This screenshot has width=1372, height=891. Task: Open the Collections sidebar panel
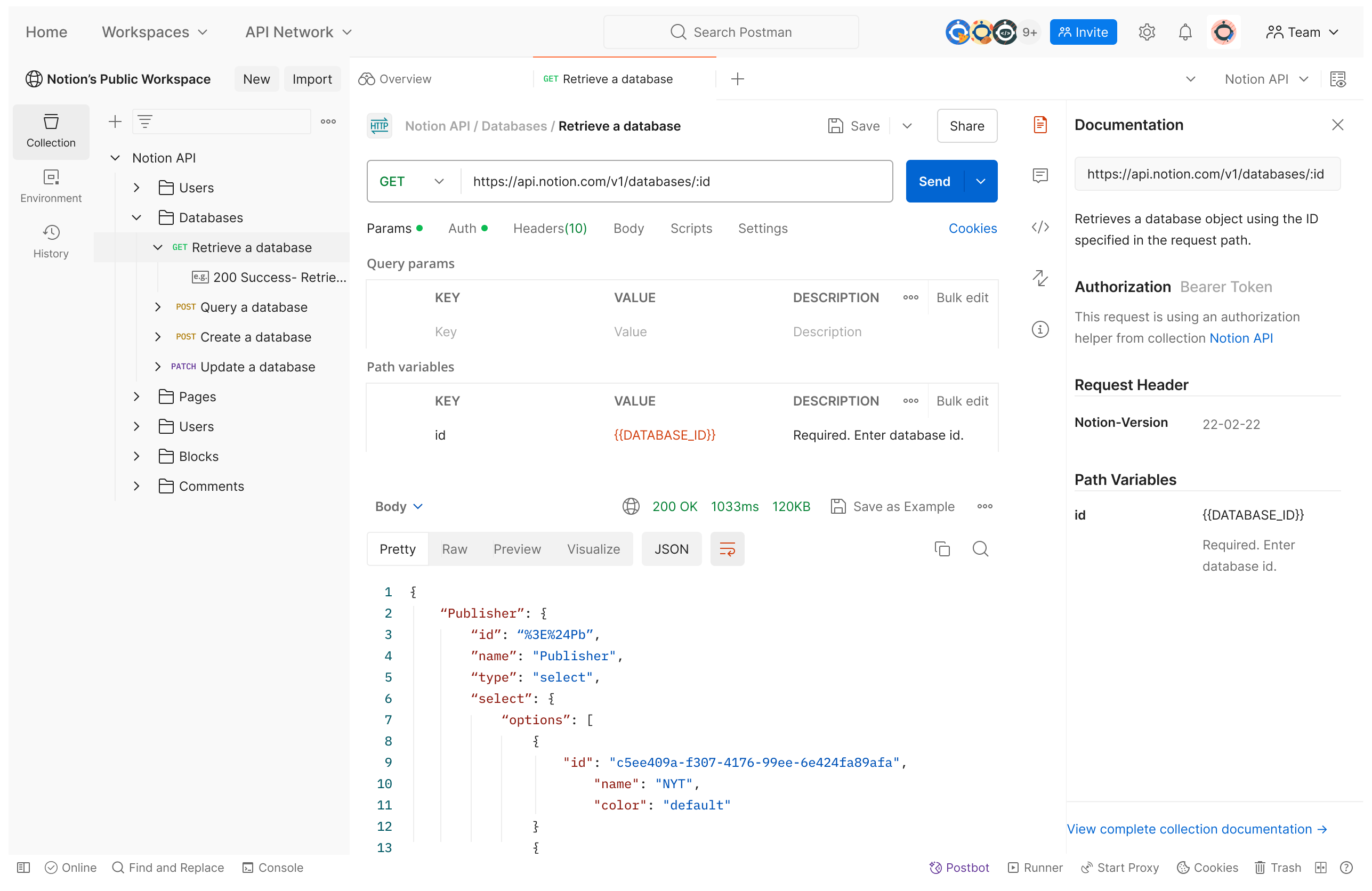click(51, 132)
